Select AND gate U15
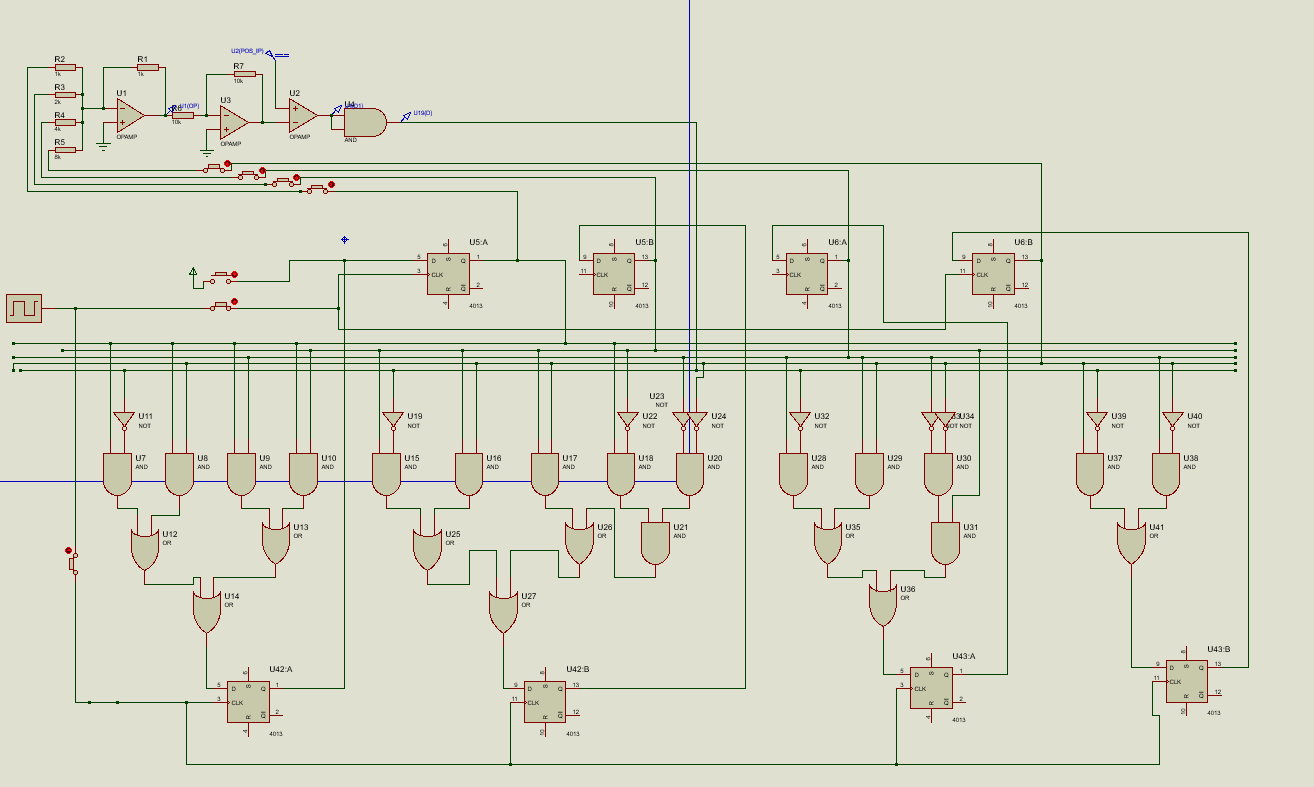Viewport: 1314px width, 787px height. (386, 474)
